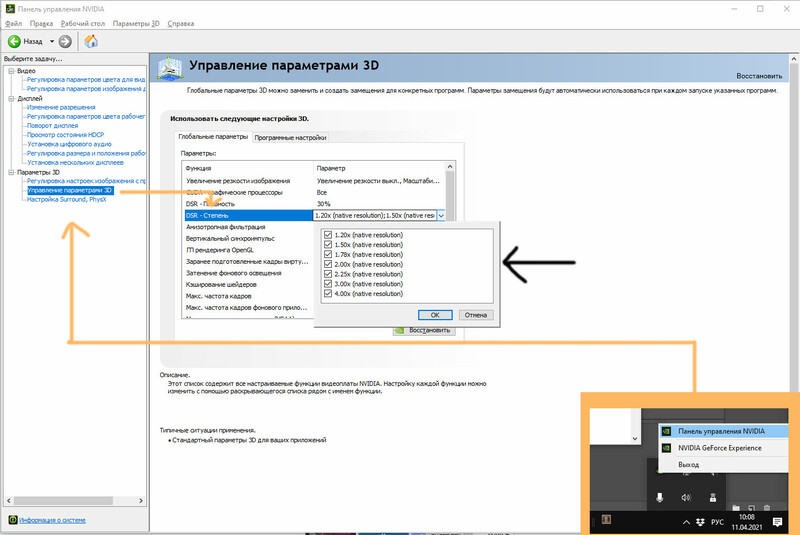Open the DSR - Степень dropdown arrow
The image size is (800, 535).
coord(441,215)
